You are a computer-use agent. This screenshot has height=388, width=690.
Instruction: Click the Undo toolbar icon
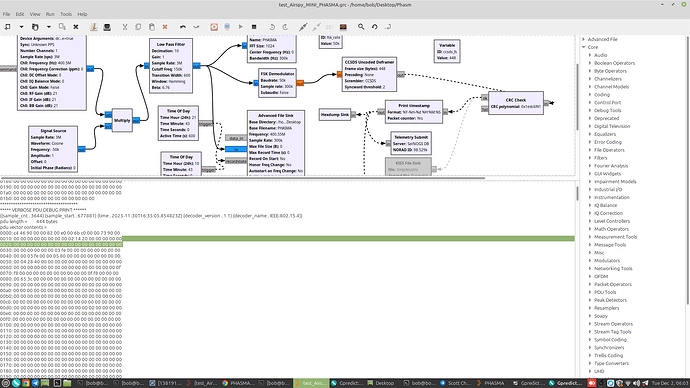pyautogui.click(x=183, y=27)
